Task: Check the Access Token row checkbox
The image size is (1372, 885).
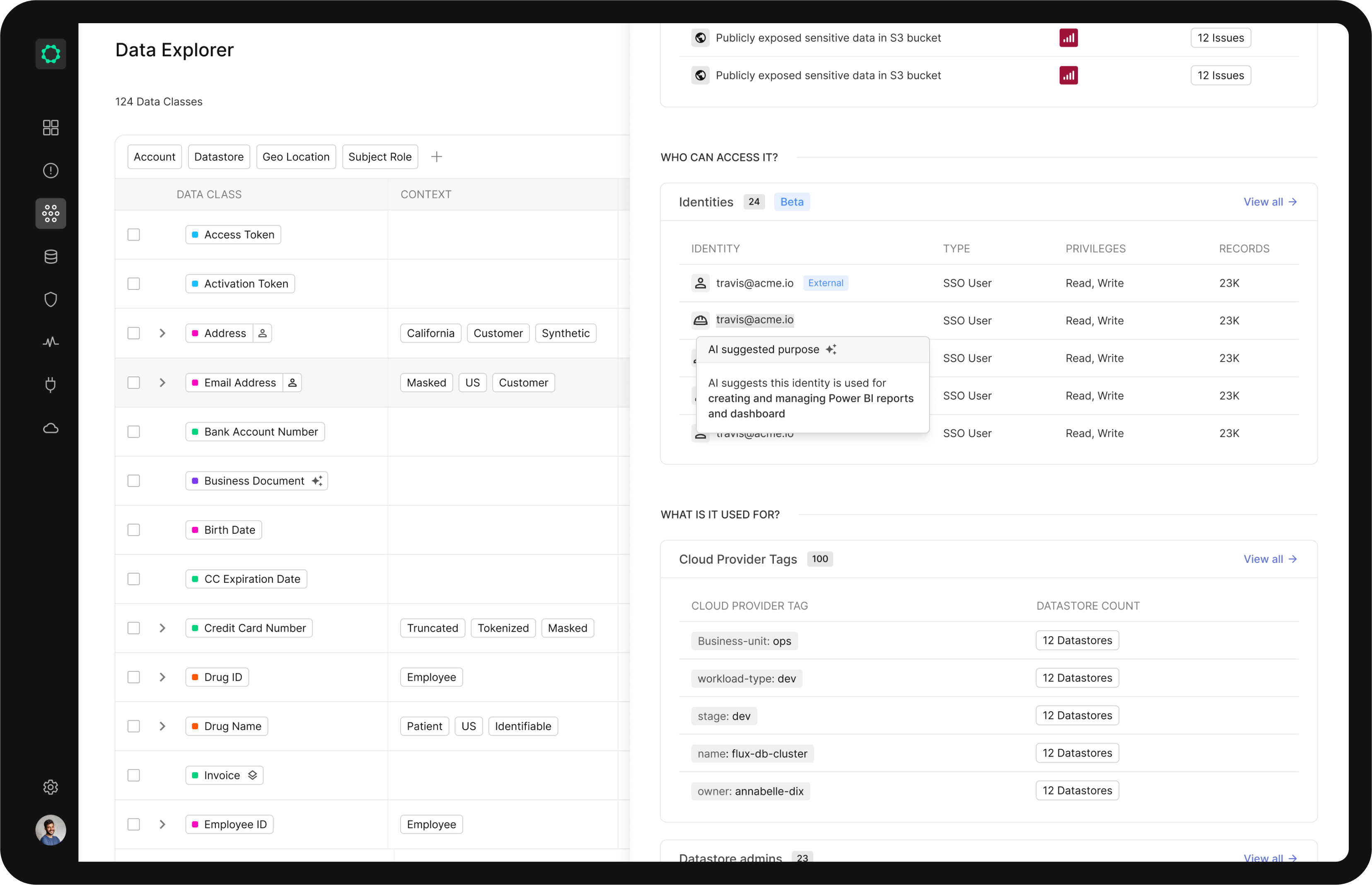Action: point(134,234)
